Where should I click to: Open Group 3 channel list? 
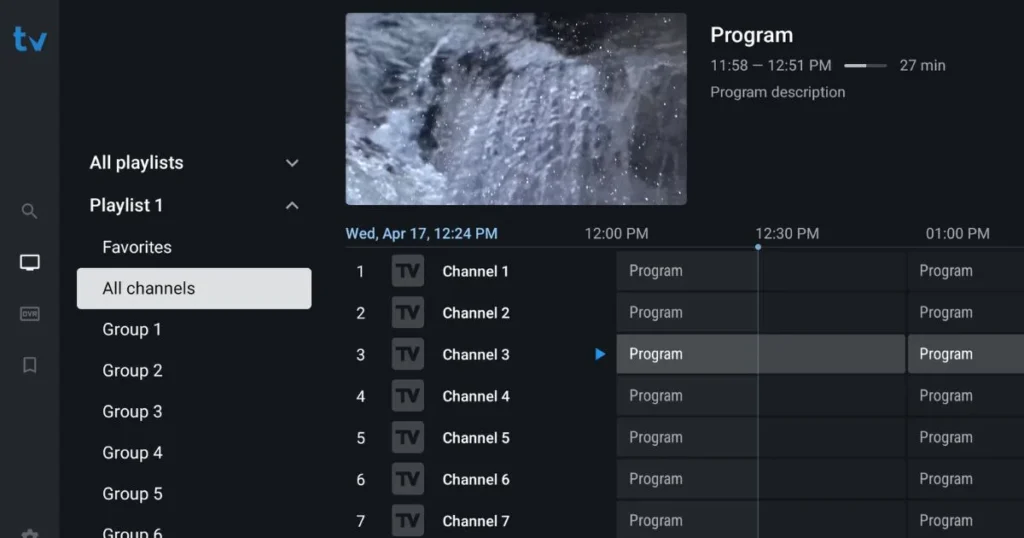pos(132,412)
